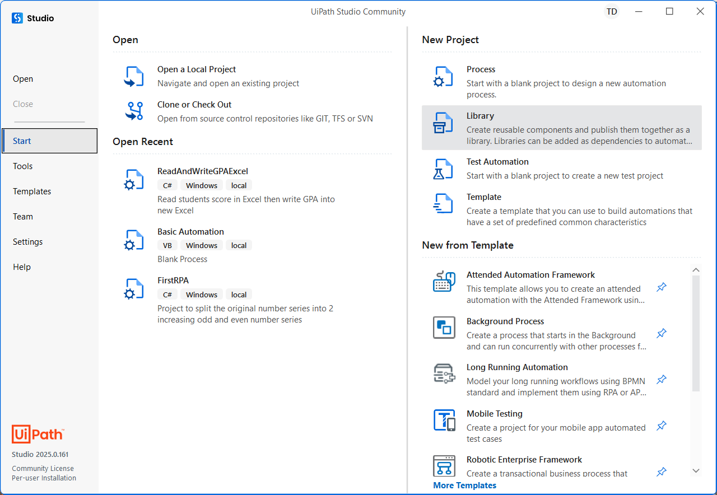Open the TD user profile avatar

(x=611, y=12)
